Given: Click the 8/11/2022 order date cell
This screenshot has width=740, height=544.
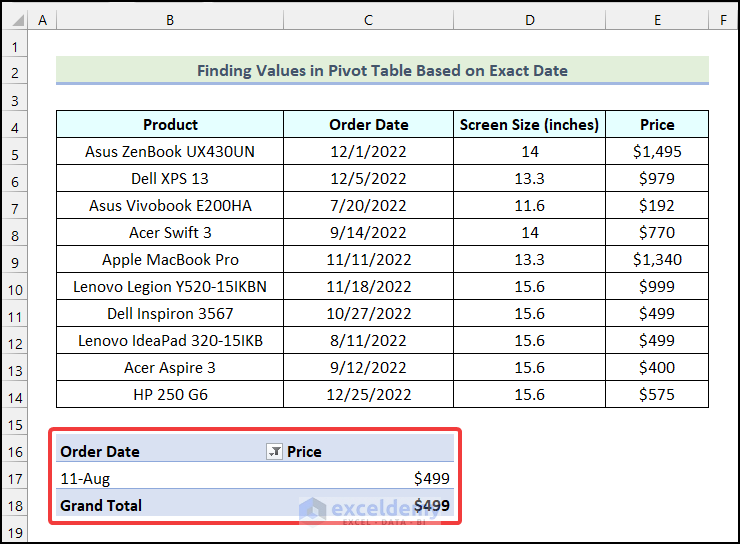Looking at the screenshot, I should click(x=368, y=341).
